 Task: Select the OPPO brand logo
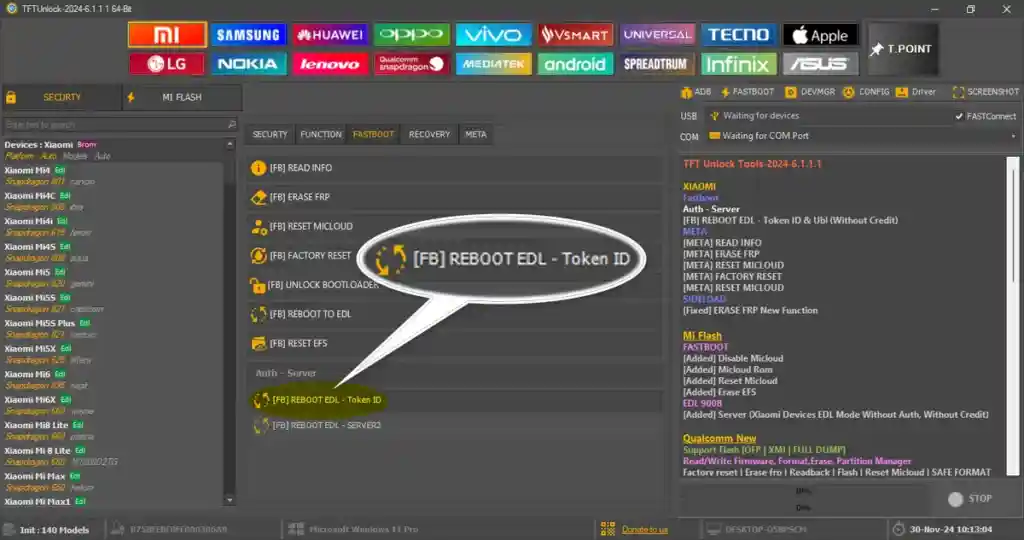(411, 35)
